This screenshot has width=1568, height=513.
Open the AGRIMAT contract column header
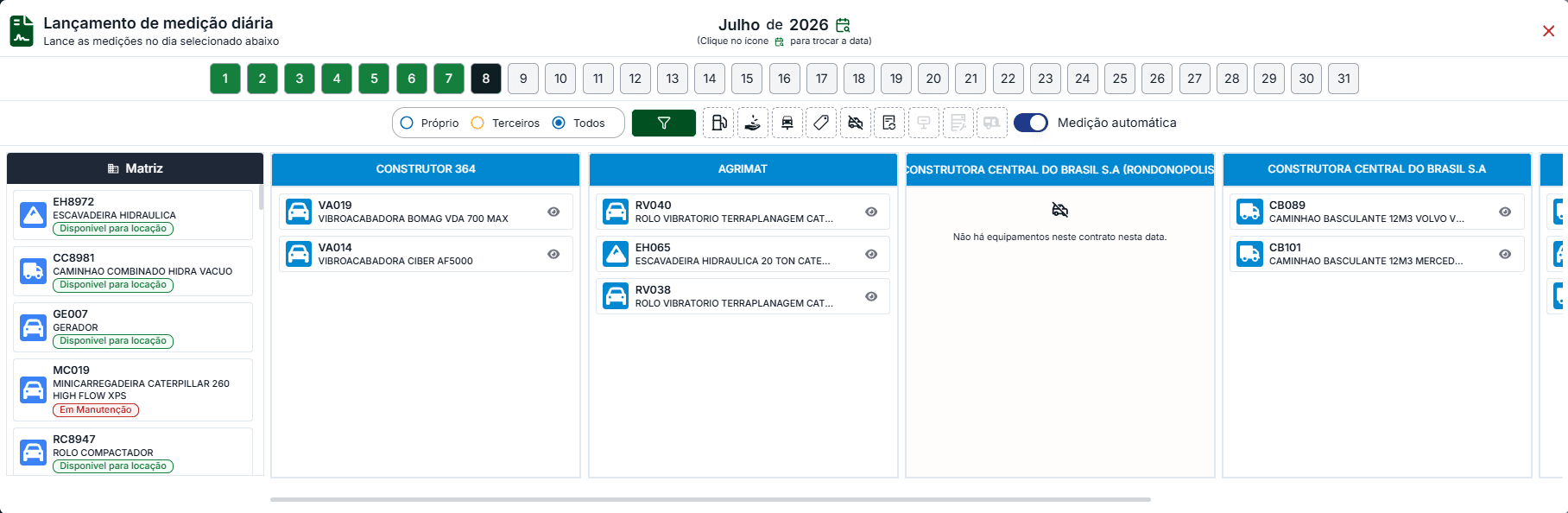click(743, 169)
